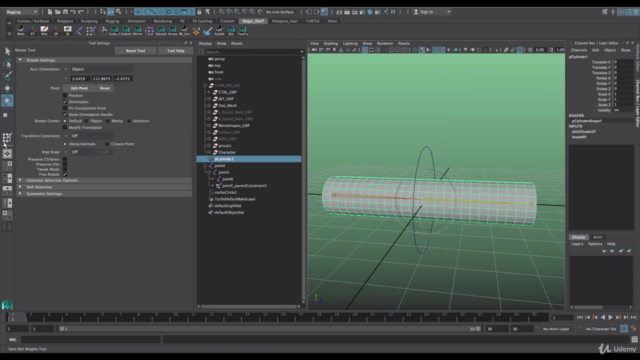Click the Undo arrow icon
640x360 pixels.
[73, 12]
